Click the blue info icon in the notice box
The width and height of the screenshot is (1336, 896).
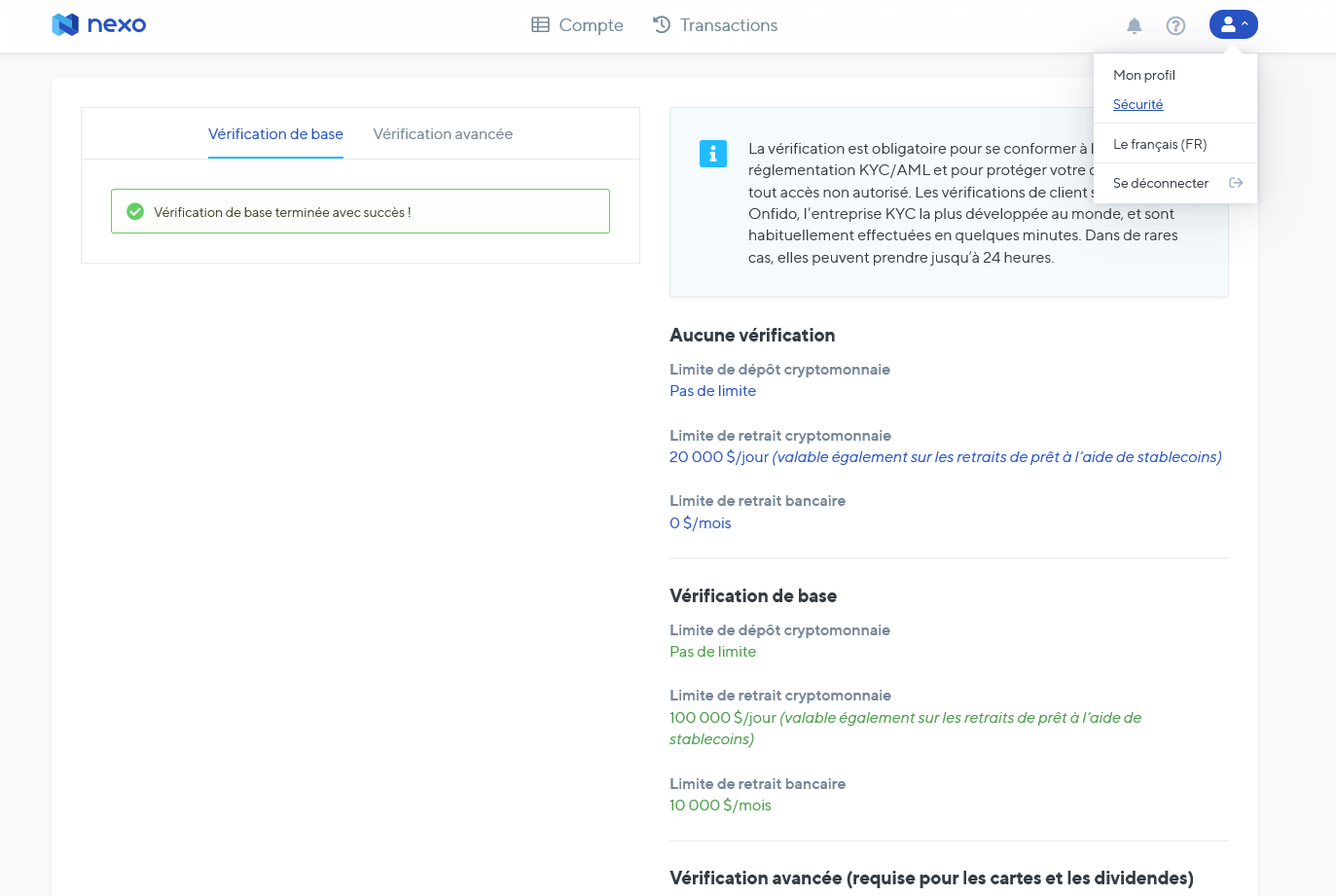tap(713, 154)
